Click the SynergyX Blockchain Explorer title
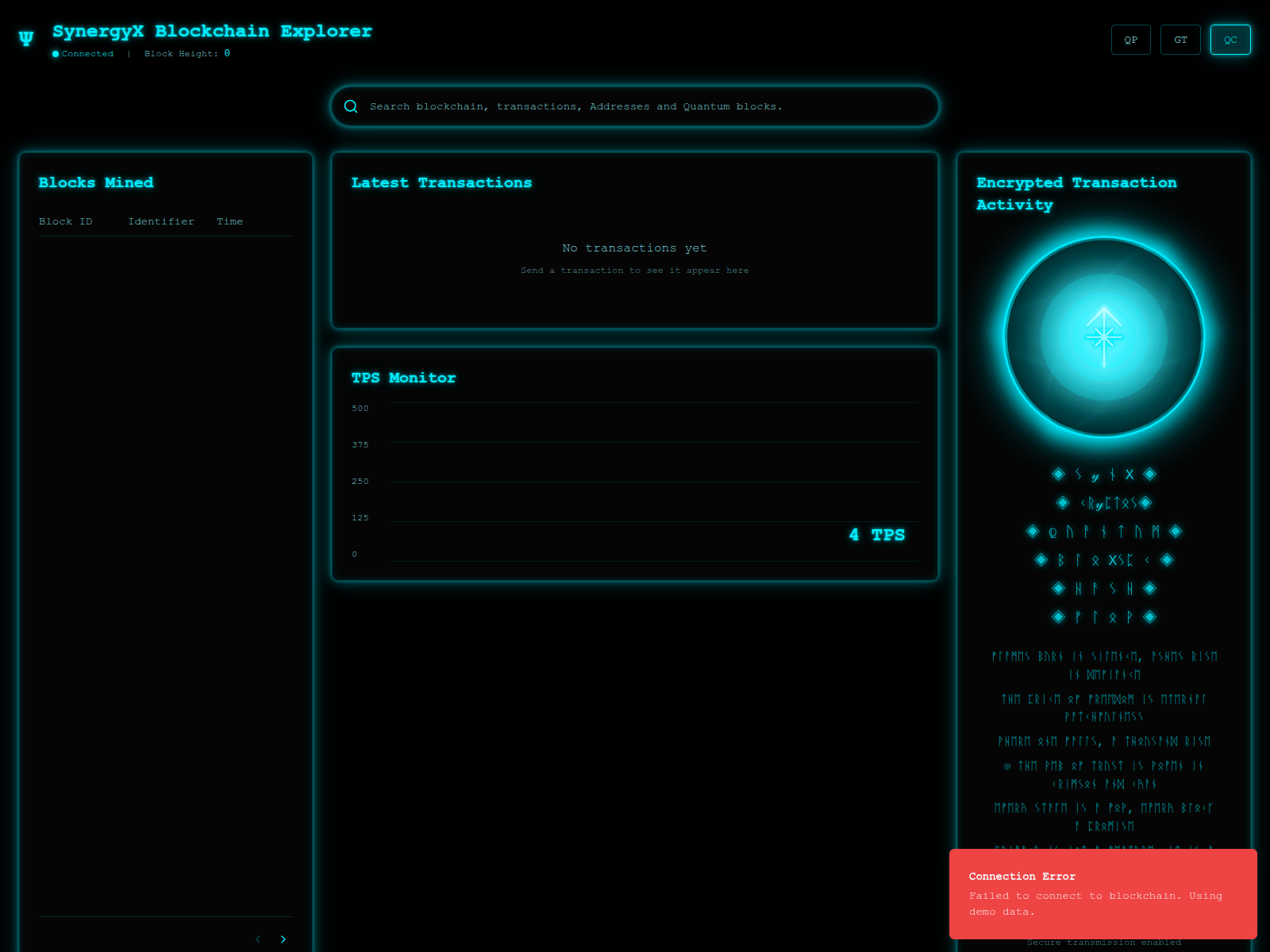The width and height of the screenshot is (1270, 952). click(x=212, y=31)
